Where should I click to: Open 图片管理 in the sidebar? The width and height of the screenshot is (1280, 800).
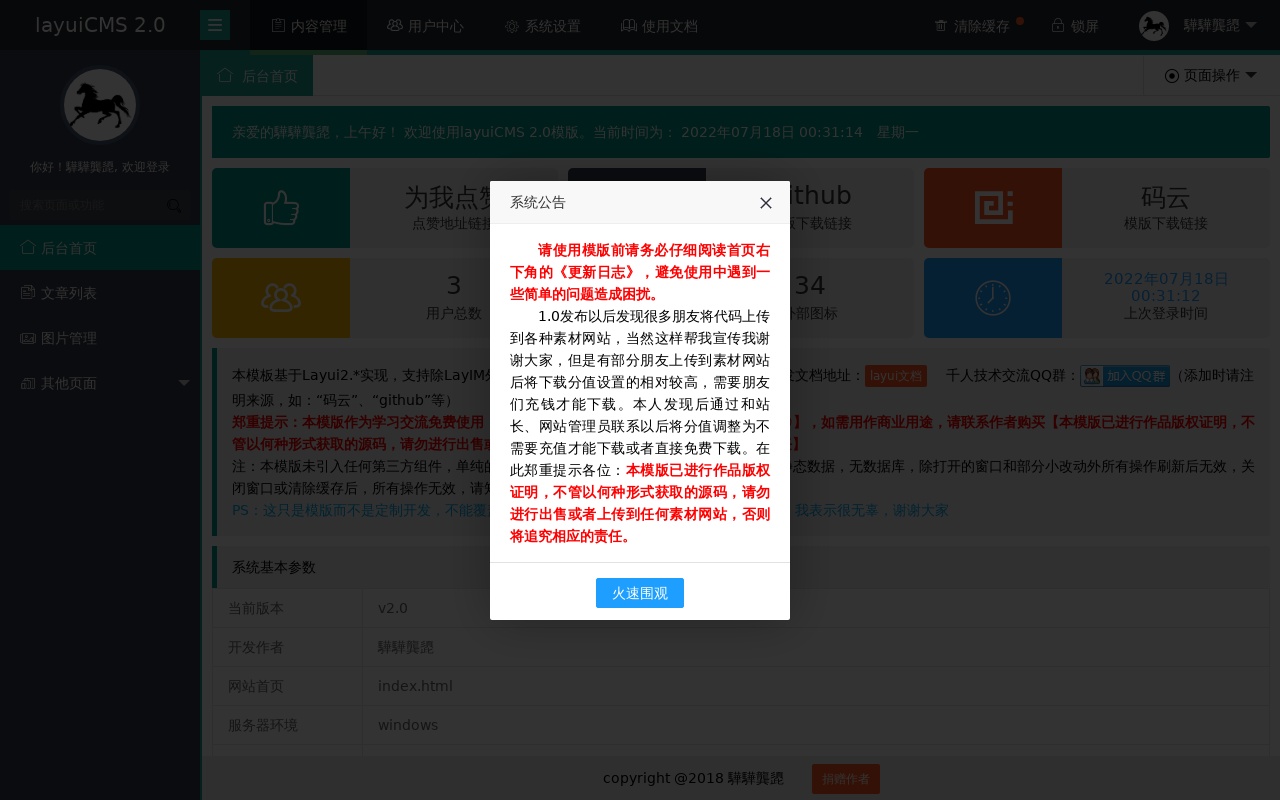click(100, 338)
